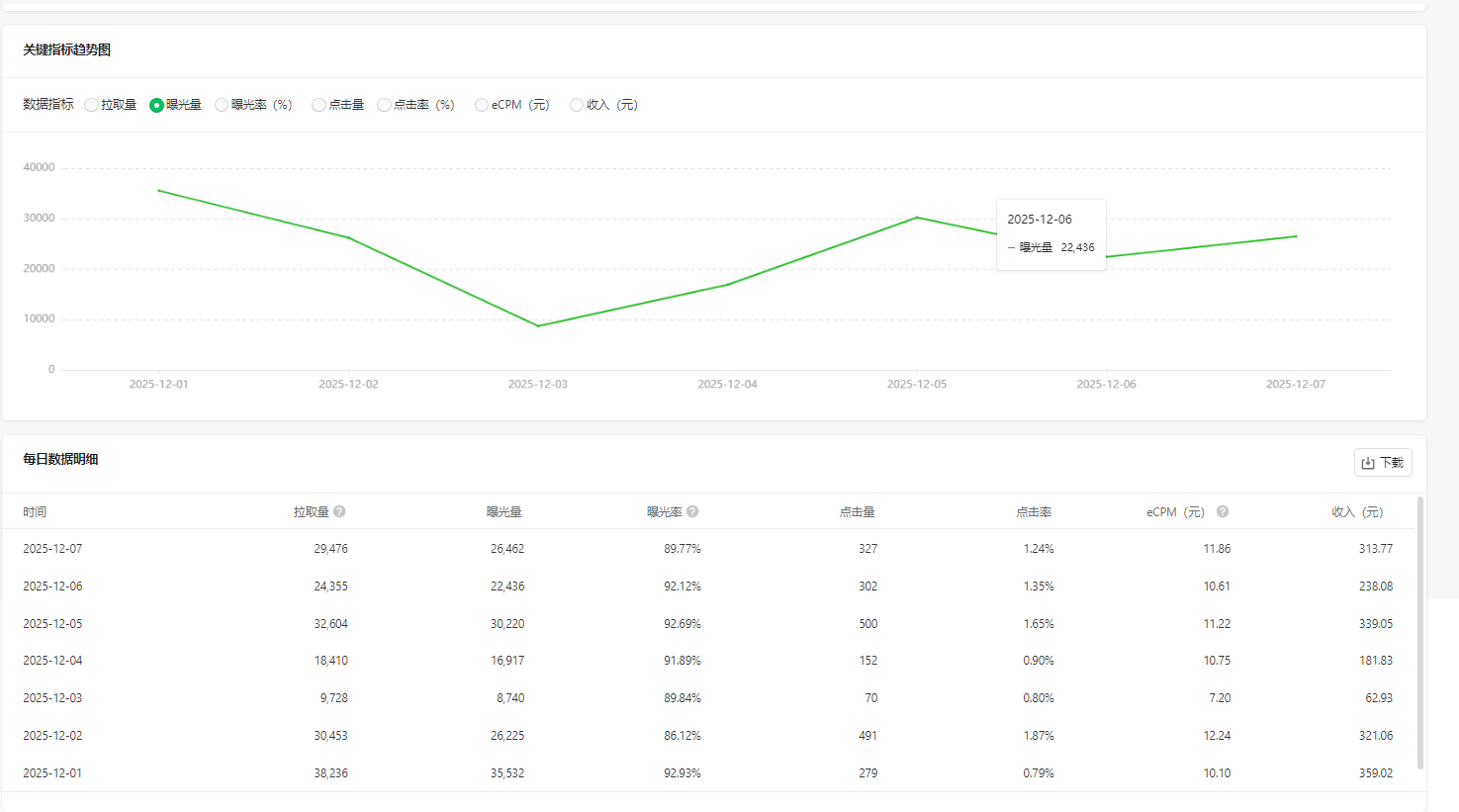Screen dimensions: 1459x812
Task: Click the 2025-12-01 starting point of the trend line
Action: [159, 191]
